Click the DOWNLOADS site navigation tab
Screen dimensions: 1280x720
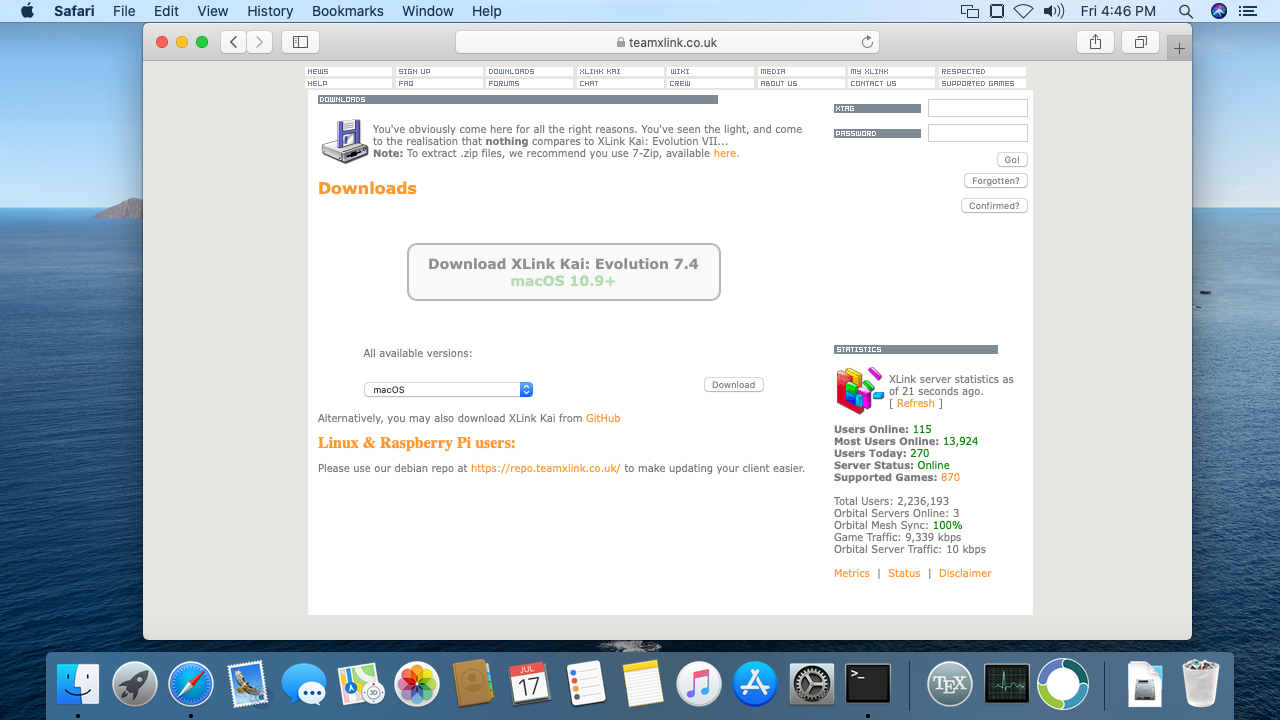point(529,72)
